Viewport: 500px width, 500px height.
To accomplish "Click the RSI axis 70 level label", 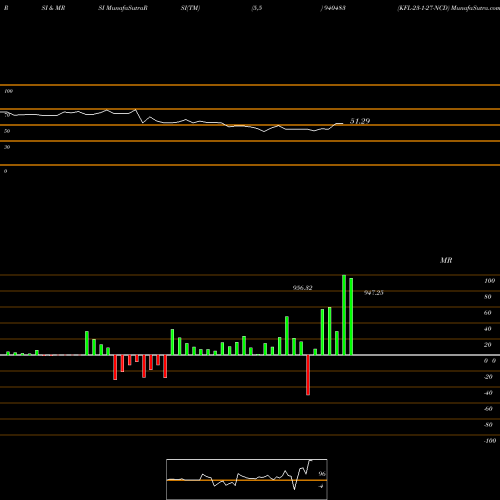I will (x=7, y=115).
